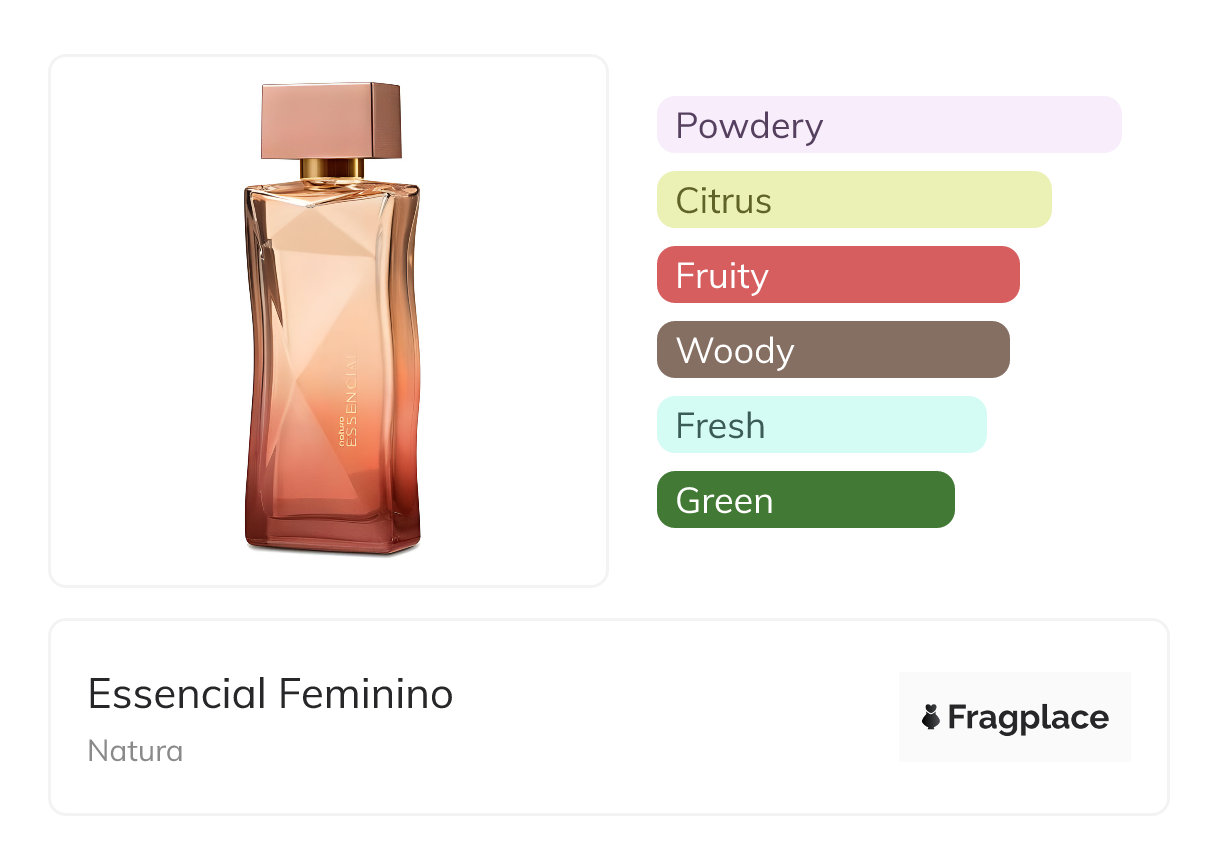Click the Citrus text label
1218x864 pixels.
point(723,201)
